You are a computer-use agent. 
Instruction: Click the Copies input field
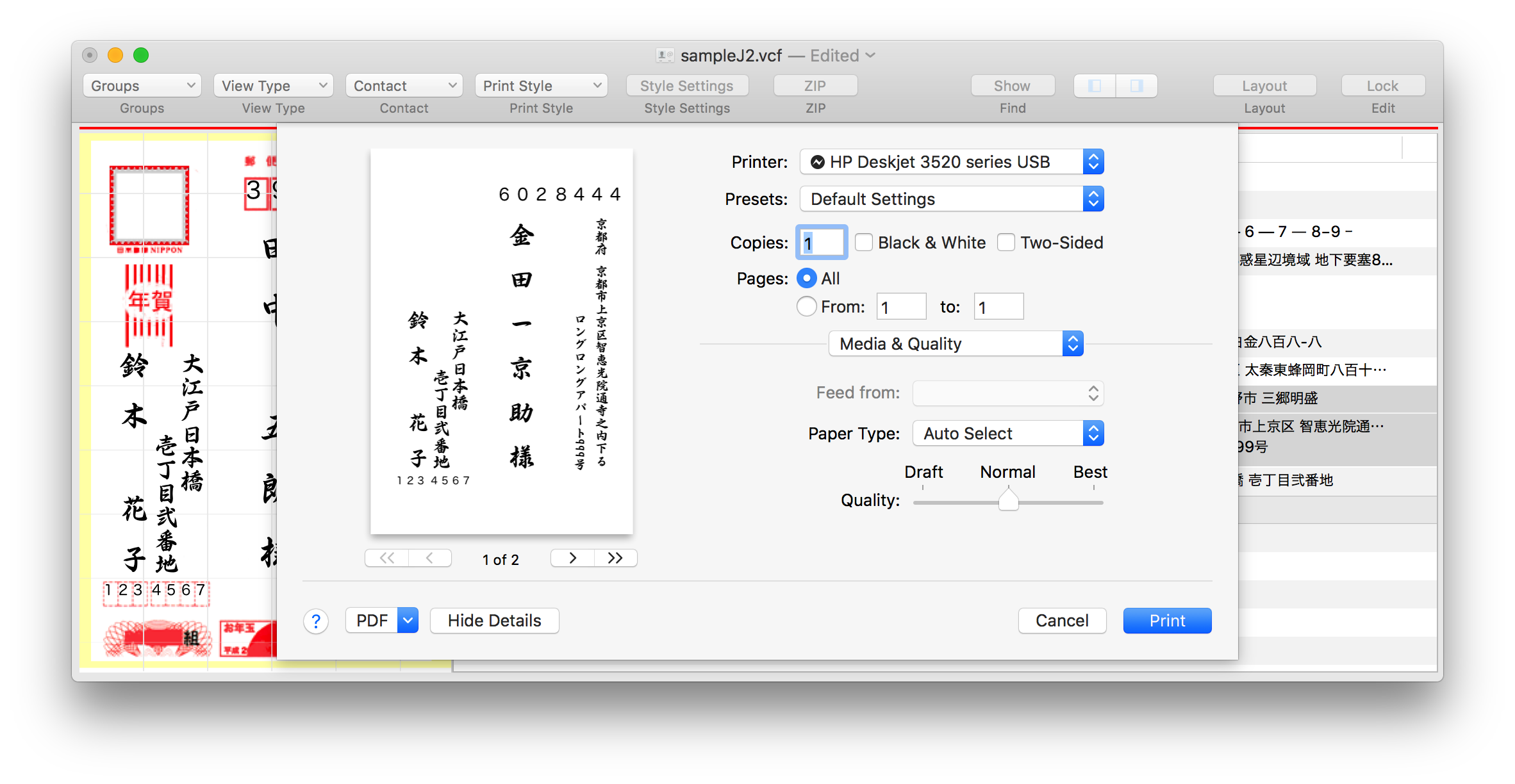(822, 243)
